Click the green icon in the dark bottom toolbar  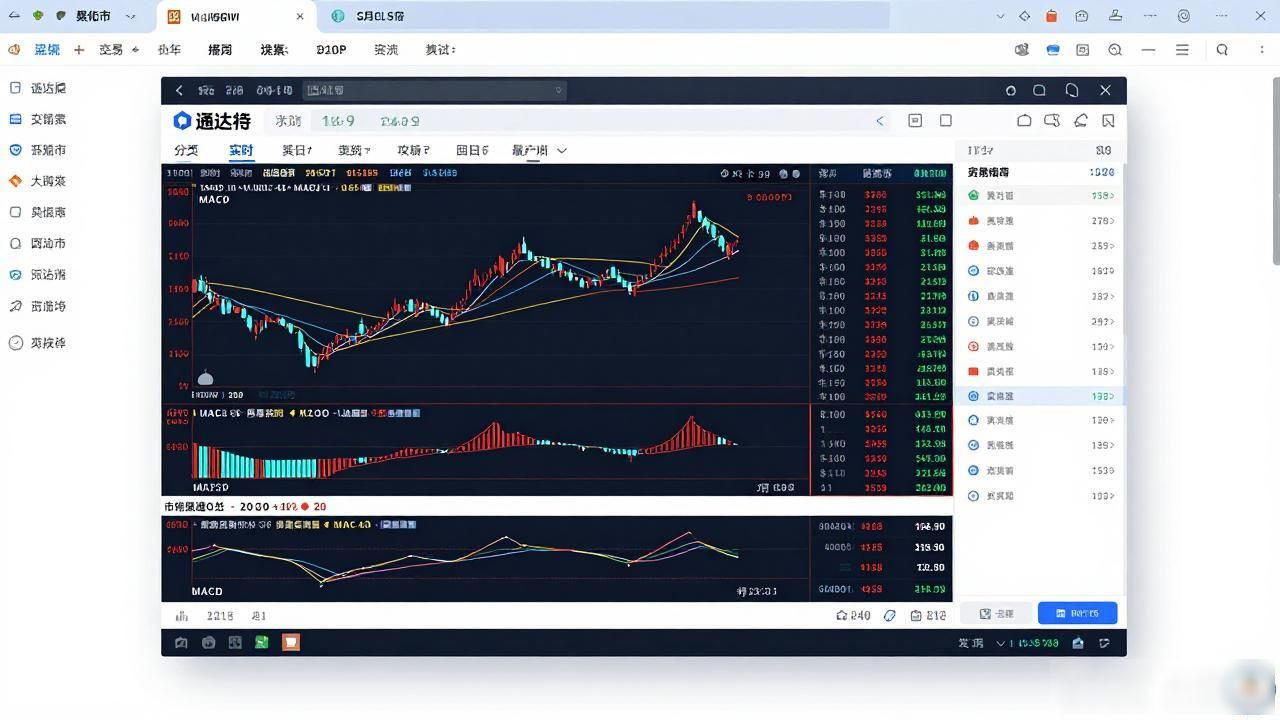coord(261,642)
